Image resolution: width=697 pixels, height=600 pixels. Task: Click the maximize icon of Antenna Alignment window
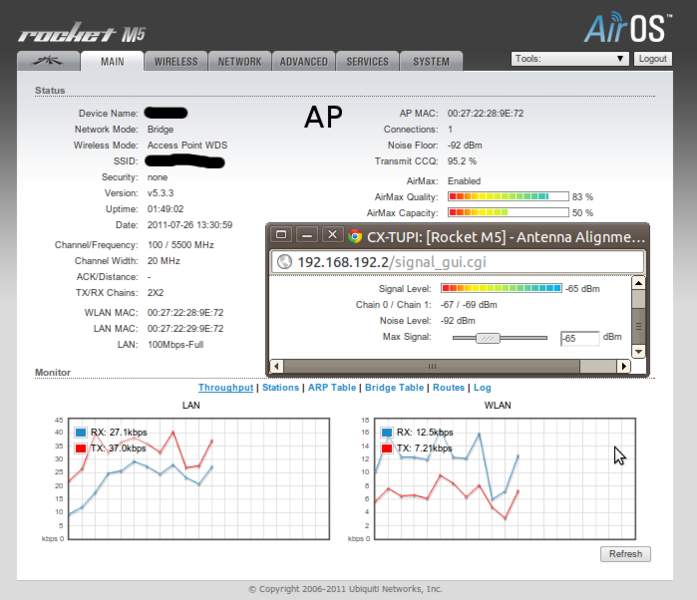click(281, 235)
